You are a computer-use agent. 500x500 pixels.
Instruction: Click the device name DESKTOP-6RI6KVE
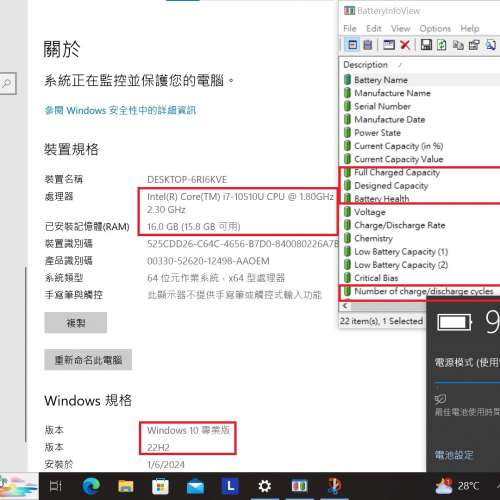pyautogui.click(x=187, y=180)
